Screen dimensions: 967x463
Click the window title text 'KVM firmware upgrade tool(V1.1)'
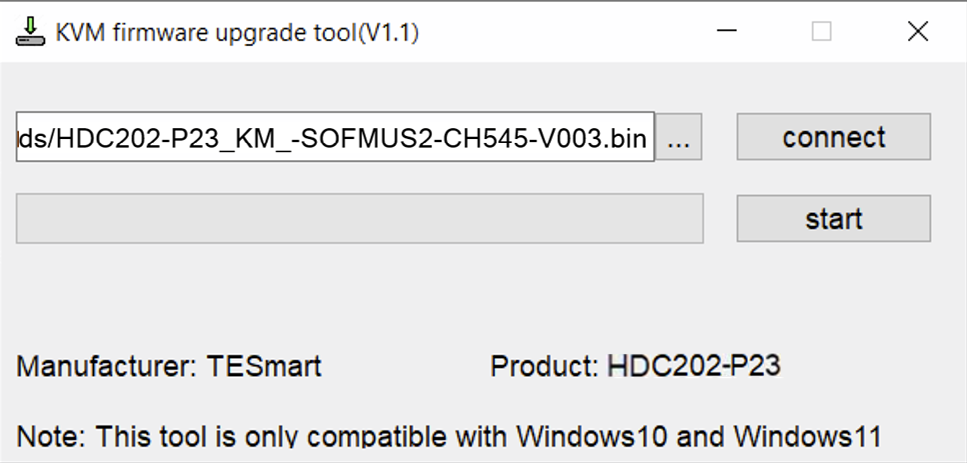pyautogui.click(x=237, y=32)
